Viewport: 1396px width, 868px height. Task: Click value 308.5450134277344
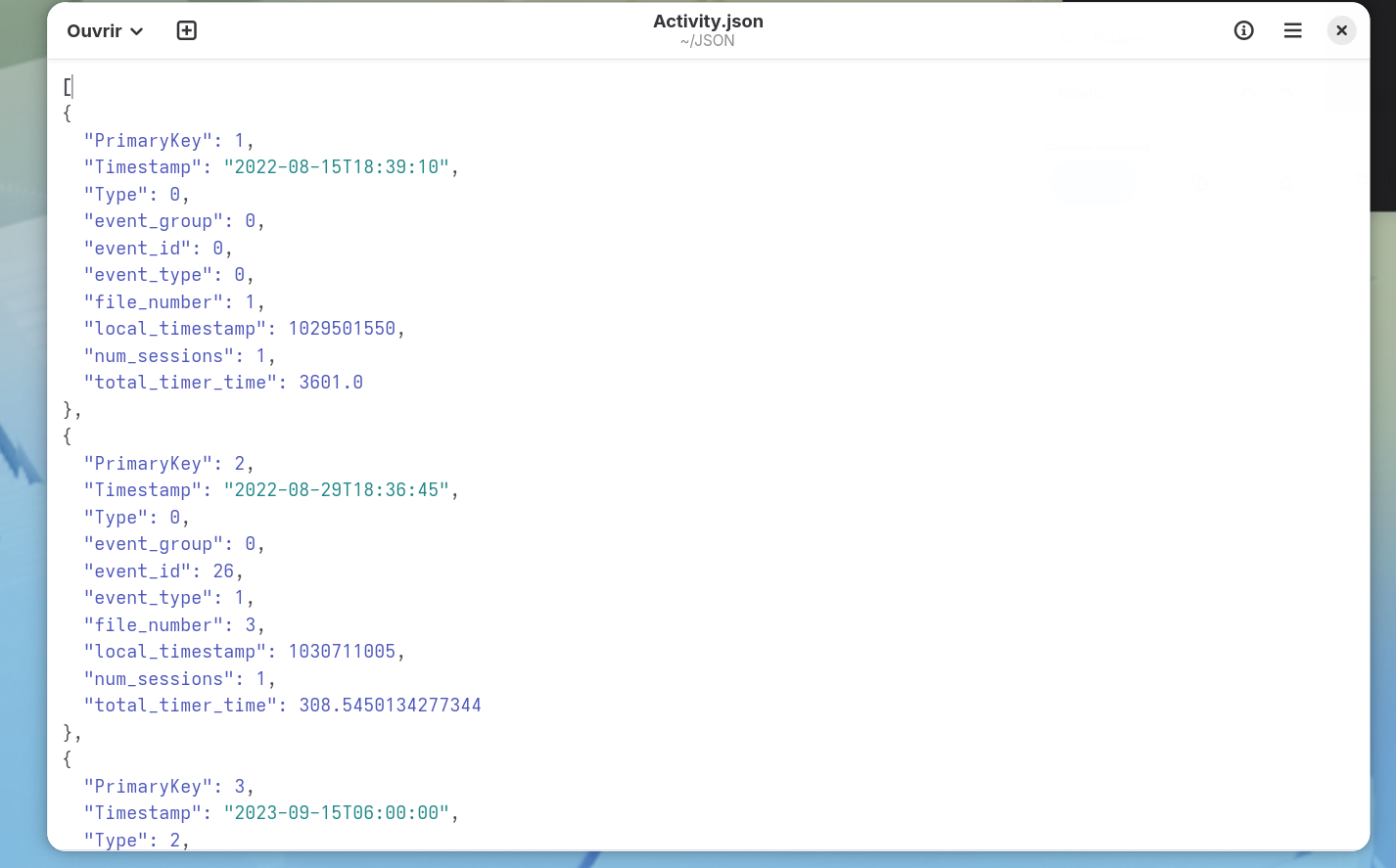pyautogui.click(x=390, y=706)
